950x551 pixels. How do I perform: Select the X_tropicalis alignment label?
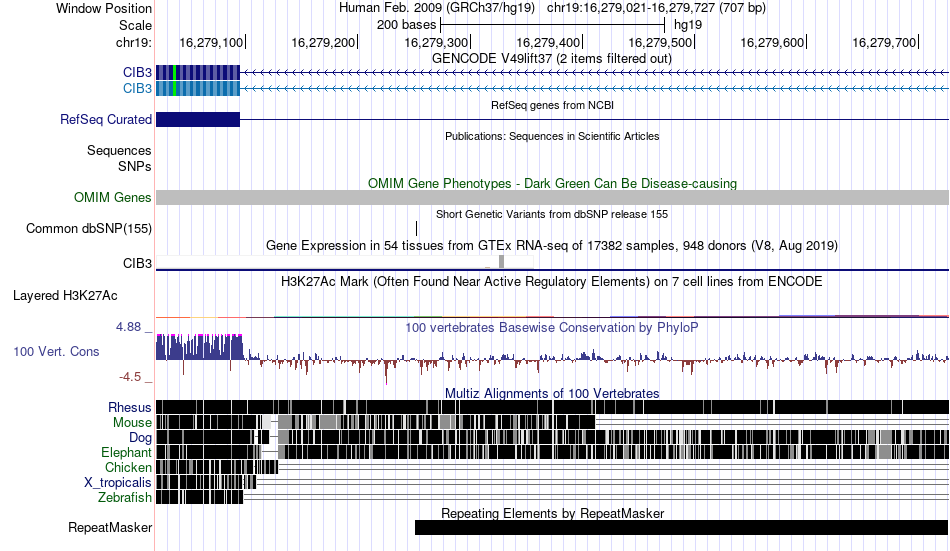118,483
